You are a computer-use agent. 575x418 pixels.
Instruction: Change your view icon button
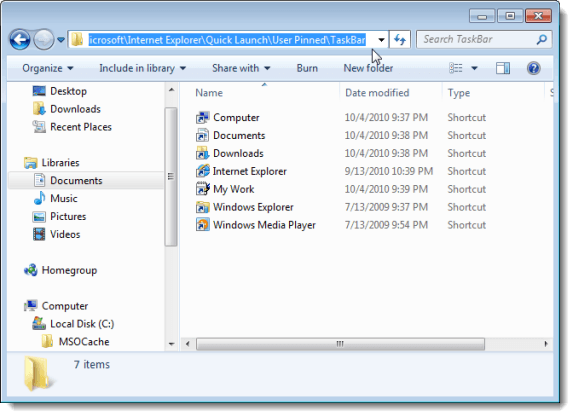pyautogui.click(x=456, y=68)
